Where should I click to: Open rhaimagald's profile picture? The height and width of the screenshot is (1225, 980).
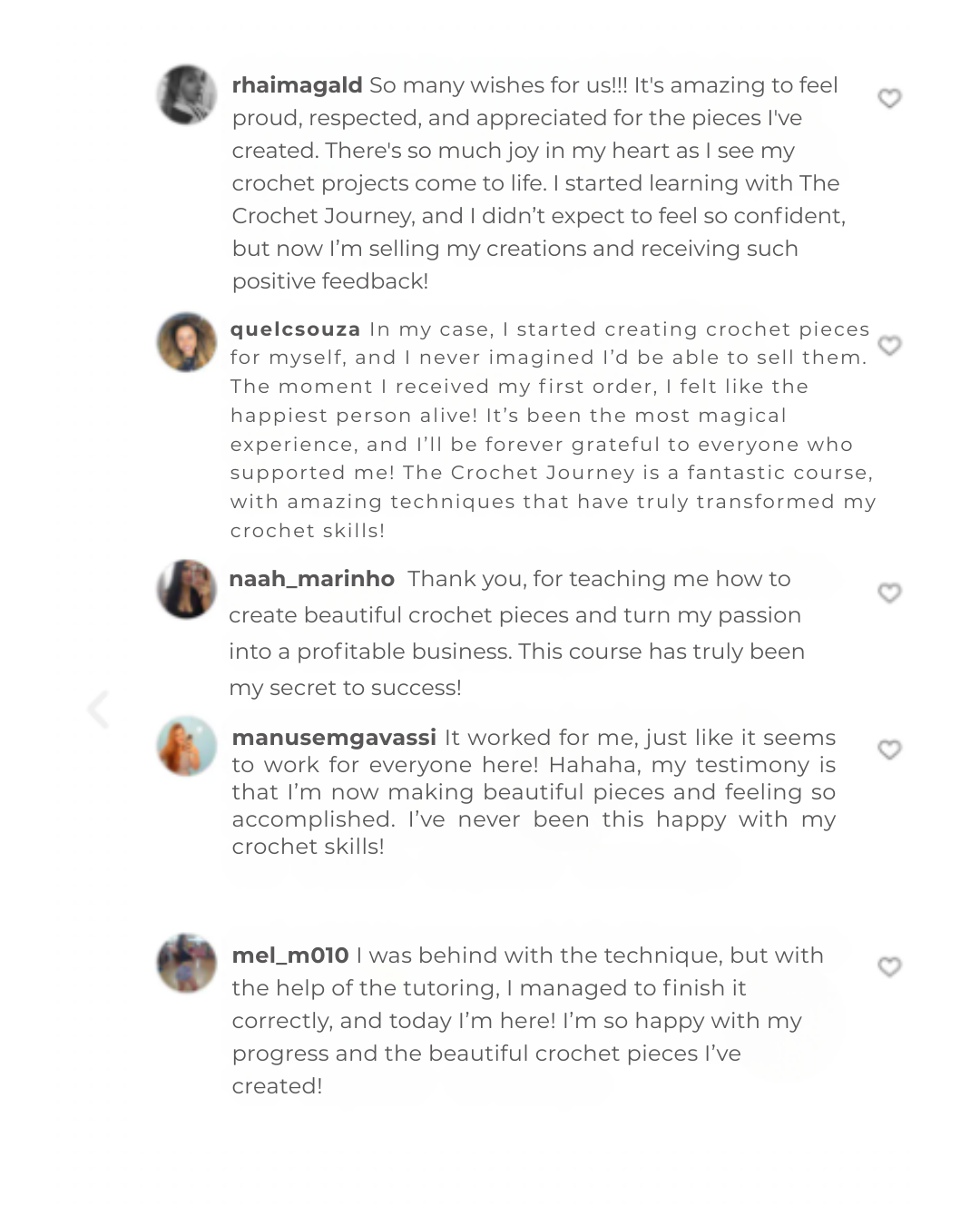(x=187, y=94)
